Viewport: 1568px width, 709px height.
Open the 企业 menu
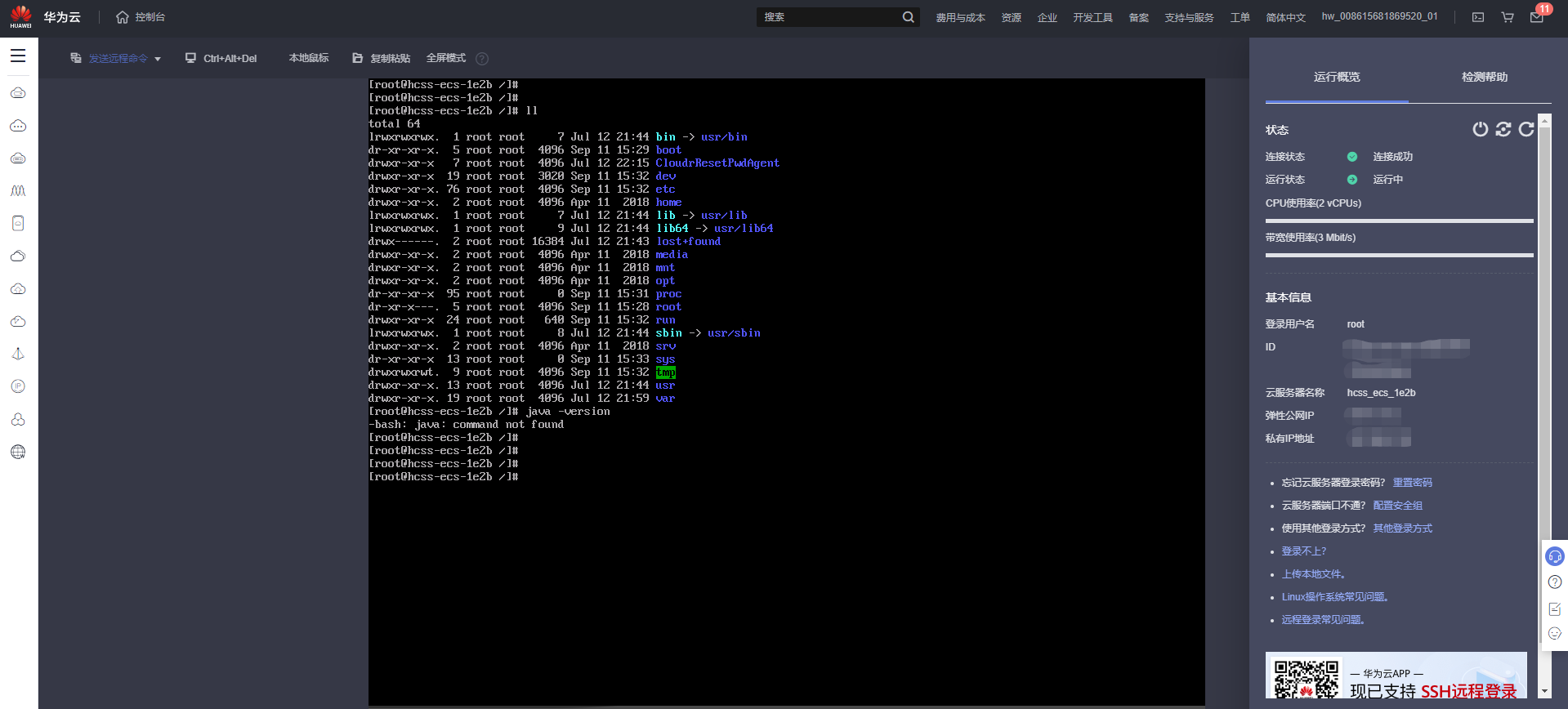pyautogui.click(x=1048, y=17)
